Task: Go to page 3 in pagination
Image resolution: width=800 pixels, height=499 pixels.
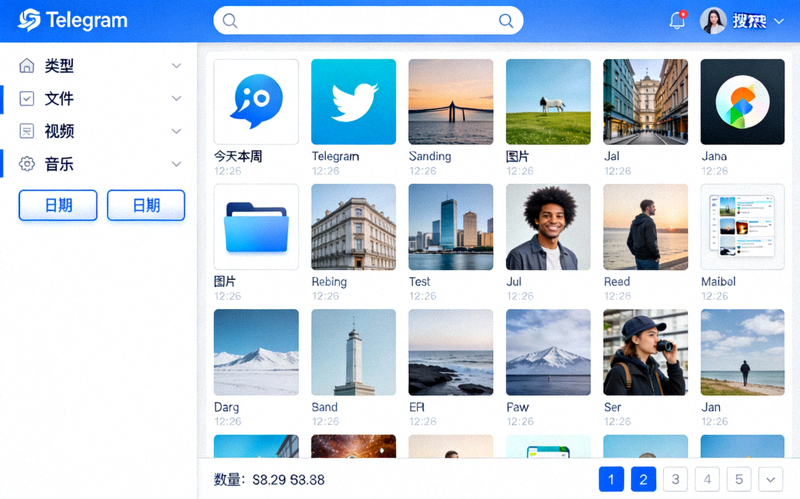Action: click(675, 480)
